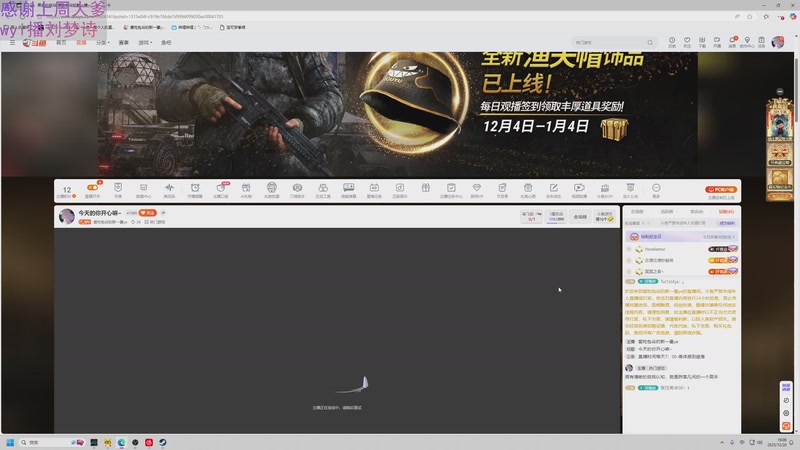The image size is (800, 450).
Task: Open the music note icon in toolbar
Action: click(x=399, y=188)
